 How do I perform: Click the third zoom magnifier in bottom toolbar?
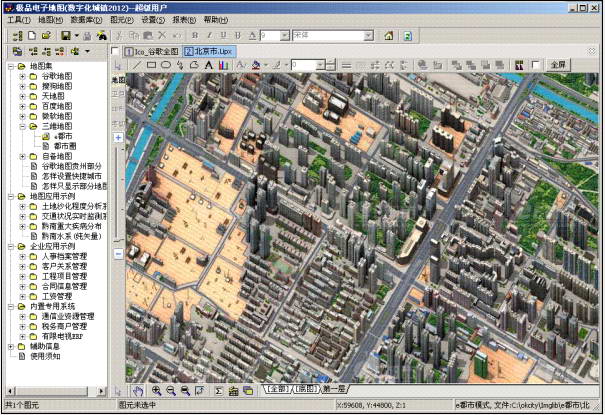186,391
